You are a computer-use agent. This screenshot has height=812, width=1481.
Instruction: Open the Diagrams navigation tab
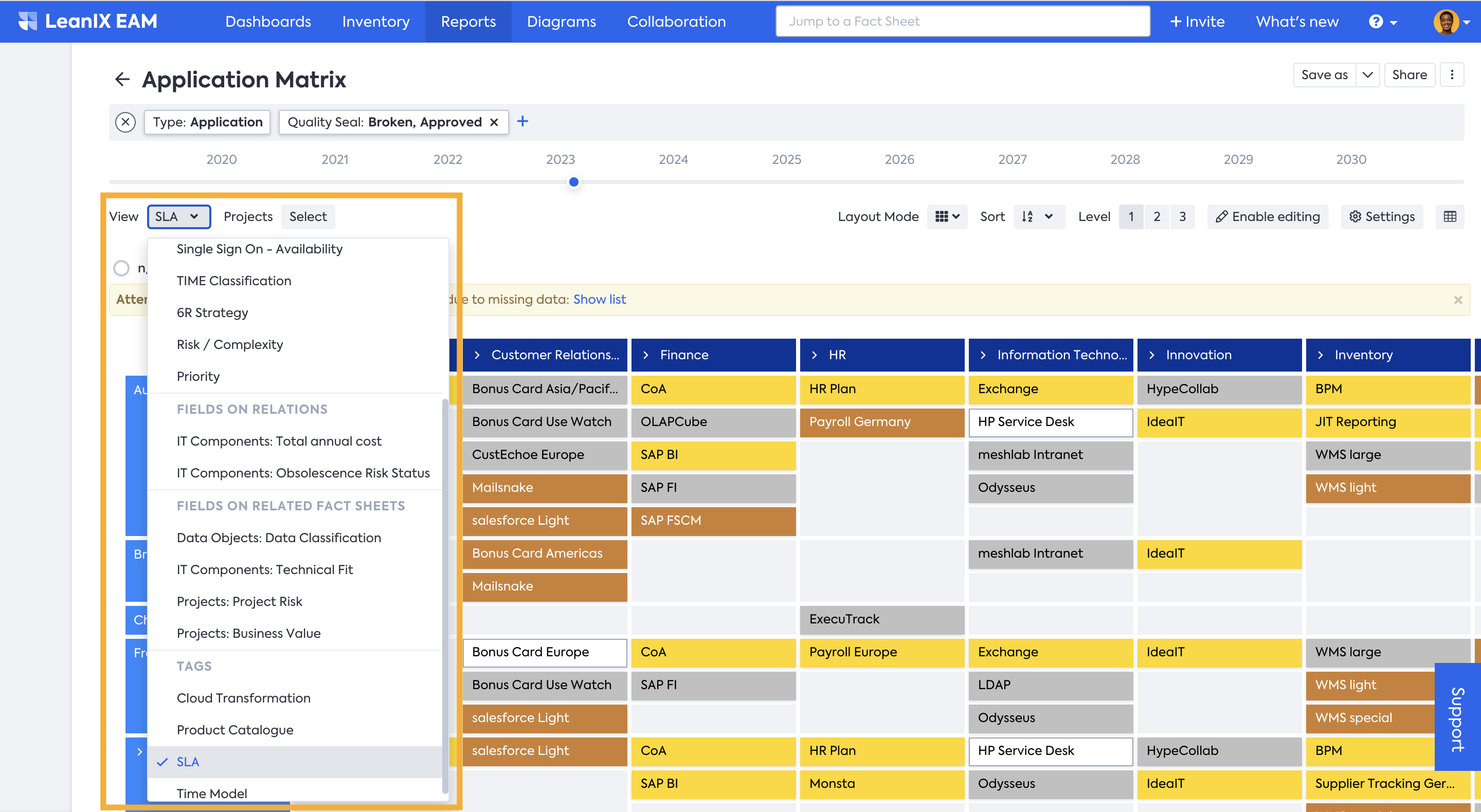point(561,21)
